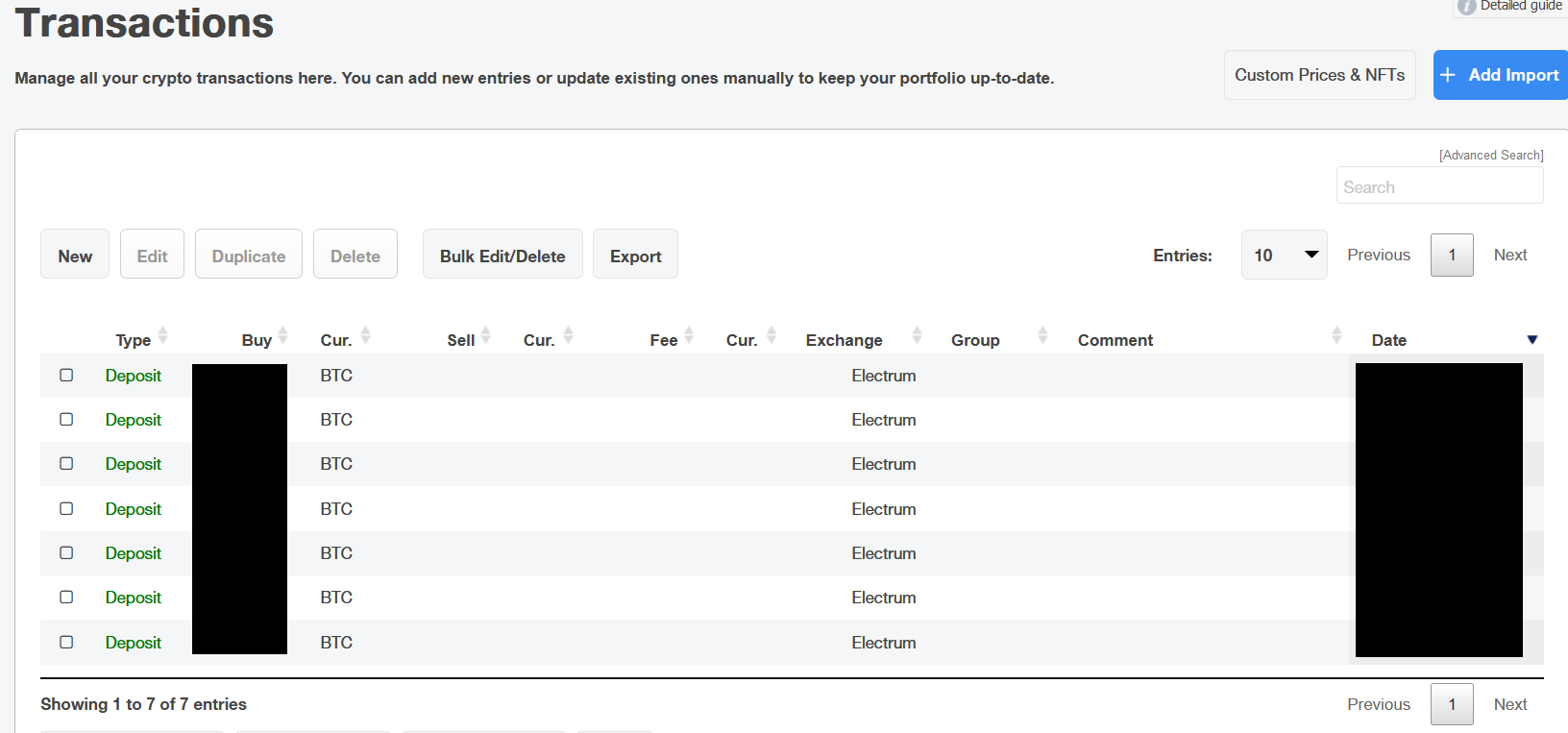Click Deposit in the fourth row

click(134, 509)
